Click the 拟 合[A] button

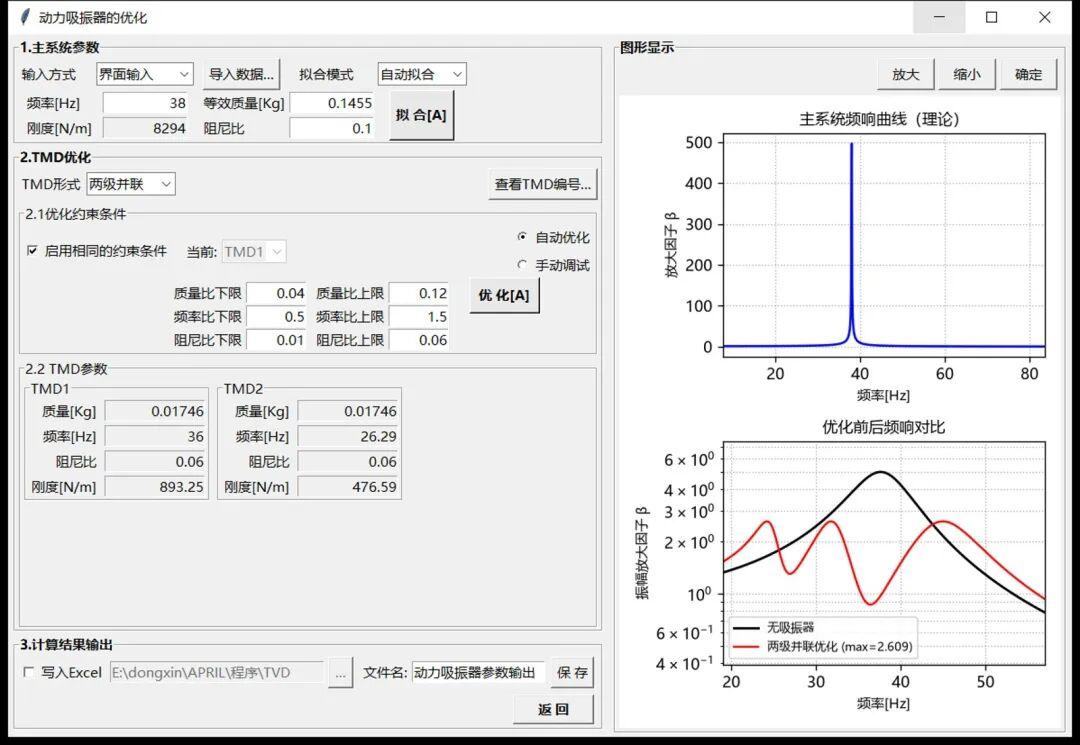point(422,115)
